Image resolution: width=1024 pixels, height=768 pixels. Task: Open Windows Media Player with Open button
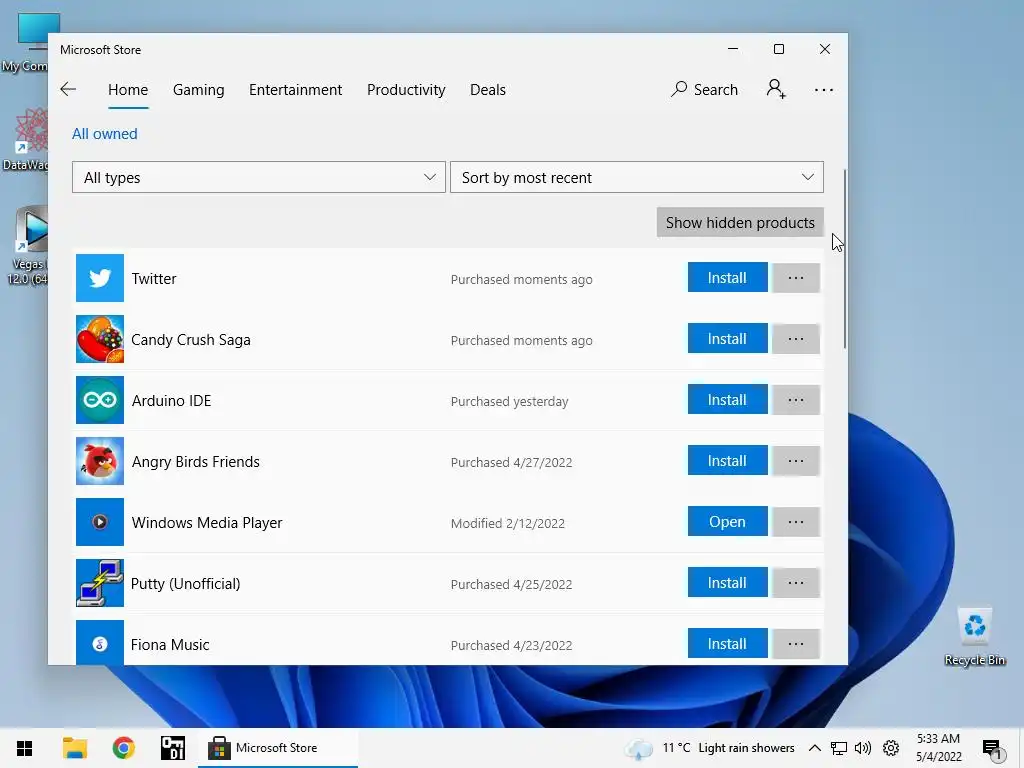(727, 522)
